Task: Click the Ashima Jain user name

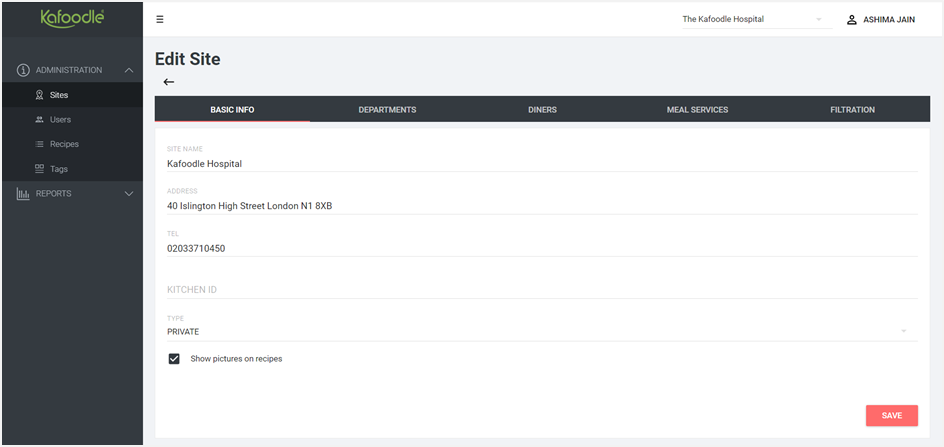Action: coord(889,20)
